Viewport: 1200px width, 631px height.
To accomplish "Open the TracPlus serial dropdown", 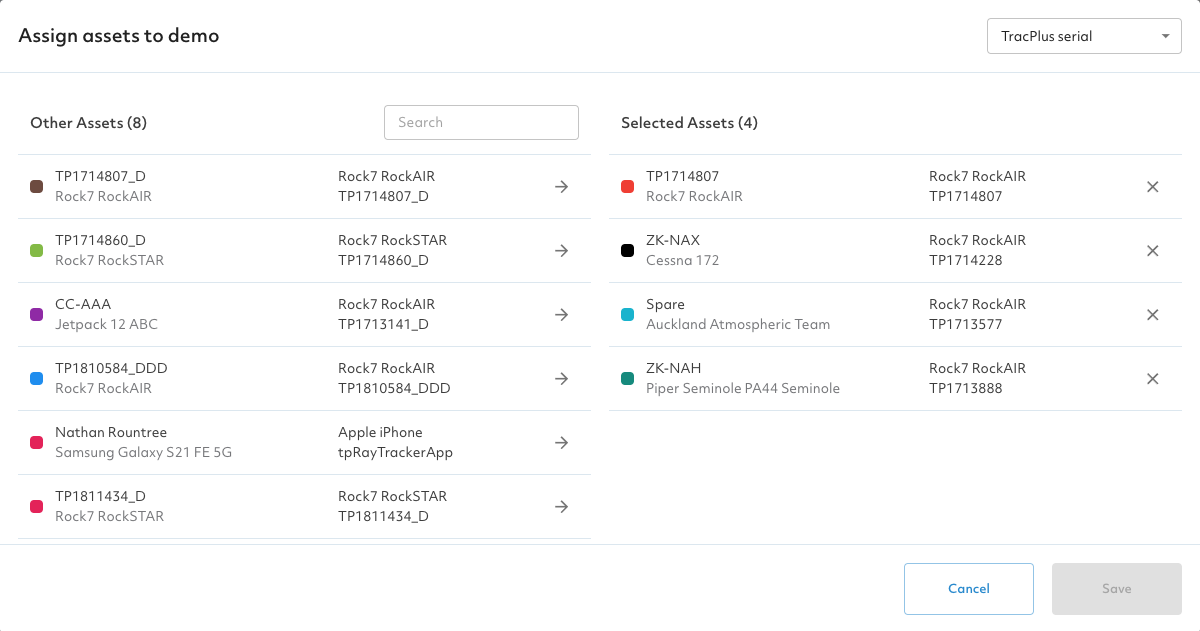I will [1084, 36].
